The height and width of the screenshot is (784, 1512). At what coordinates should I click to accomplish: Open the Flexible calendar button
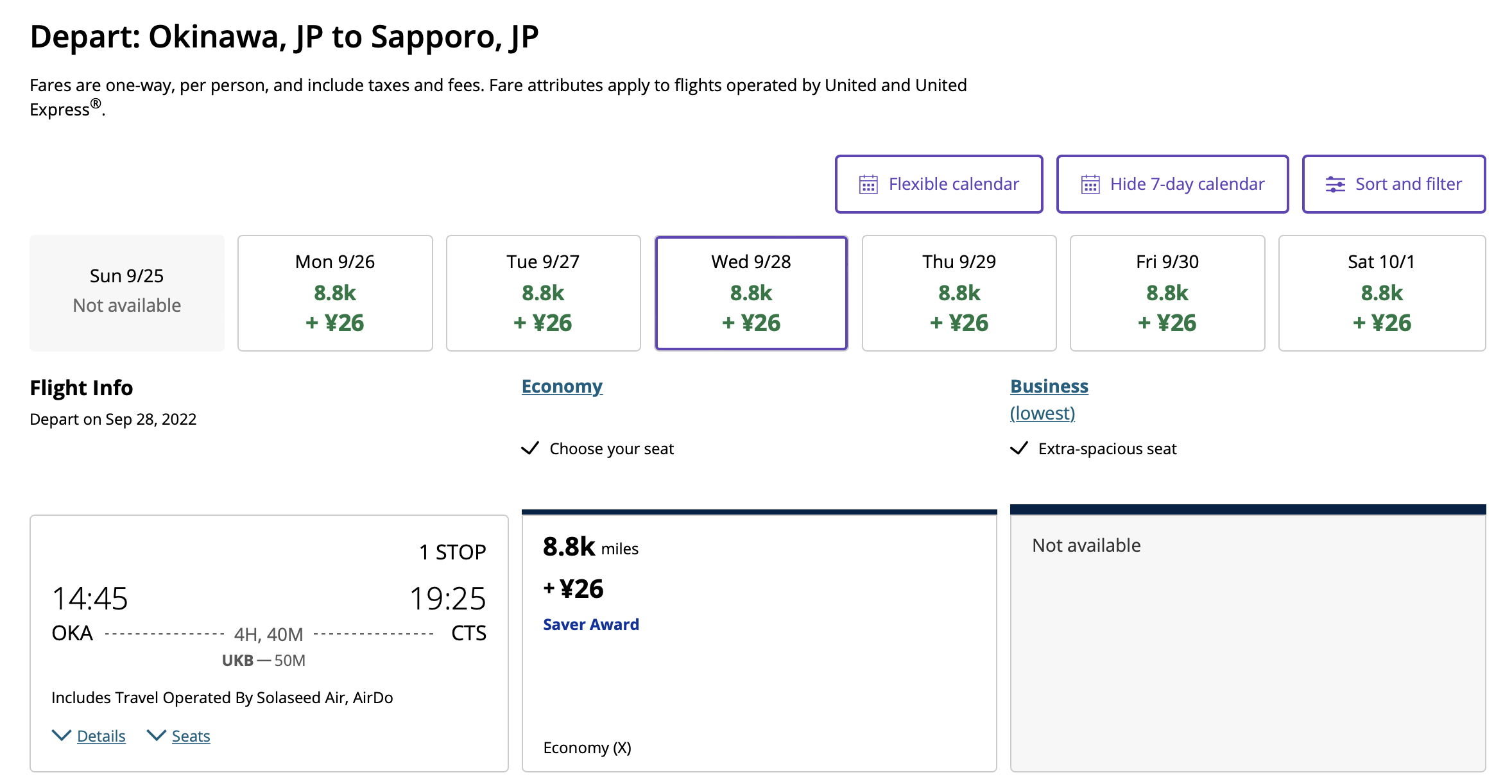point(938,184)
